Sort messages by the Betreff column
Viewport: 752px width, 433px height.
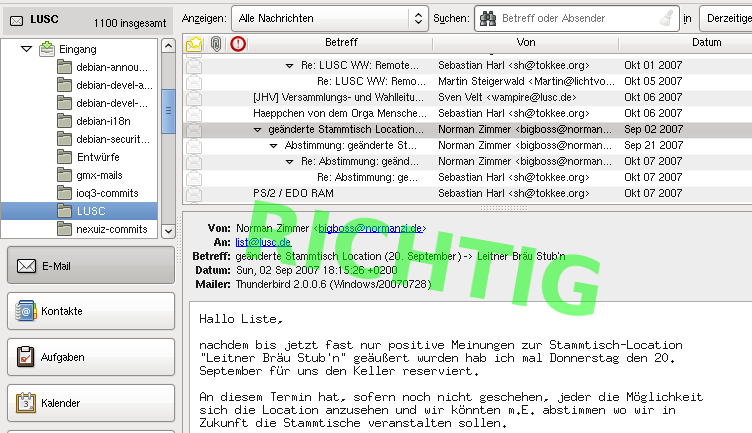coord(341,43)
